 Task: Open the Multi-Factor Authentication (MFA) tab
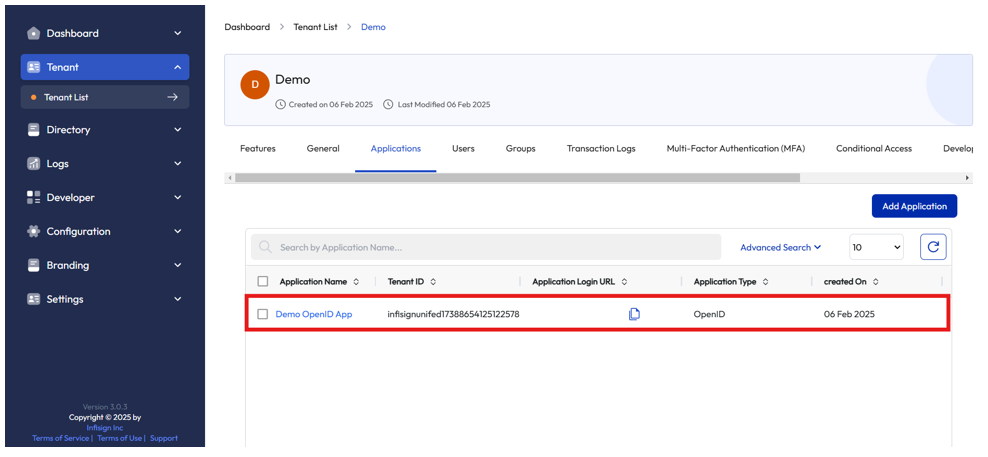735,149
